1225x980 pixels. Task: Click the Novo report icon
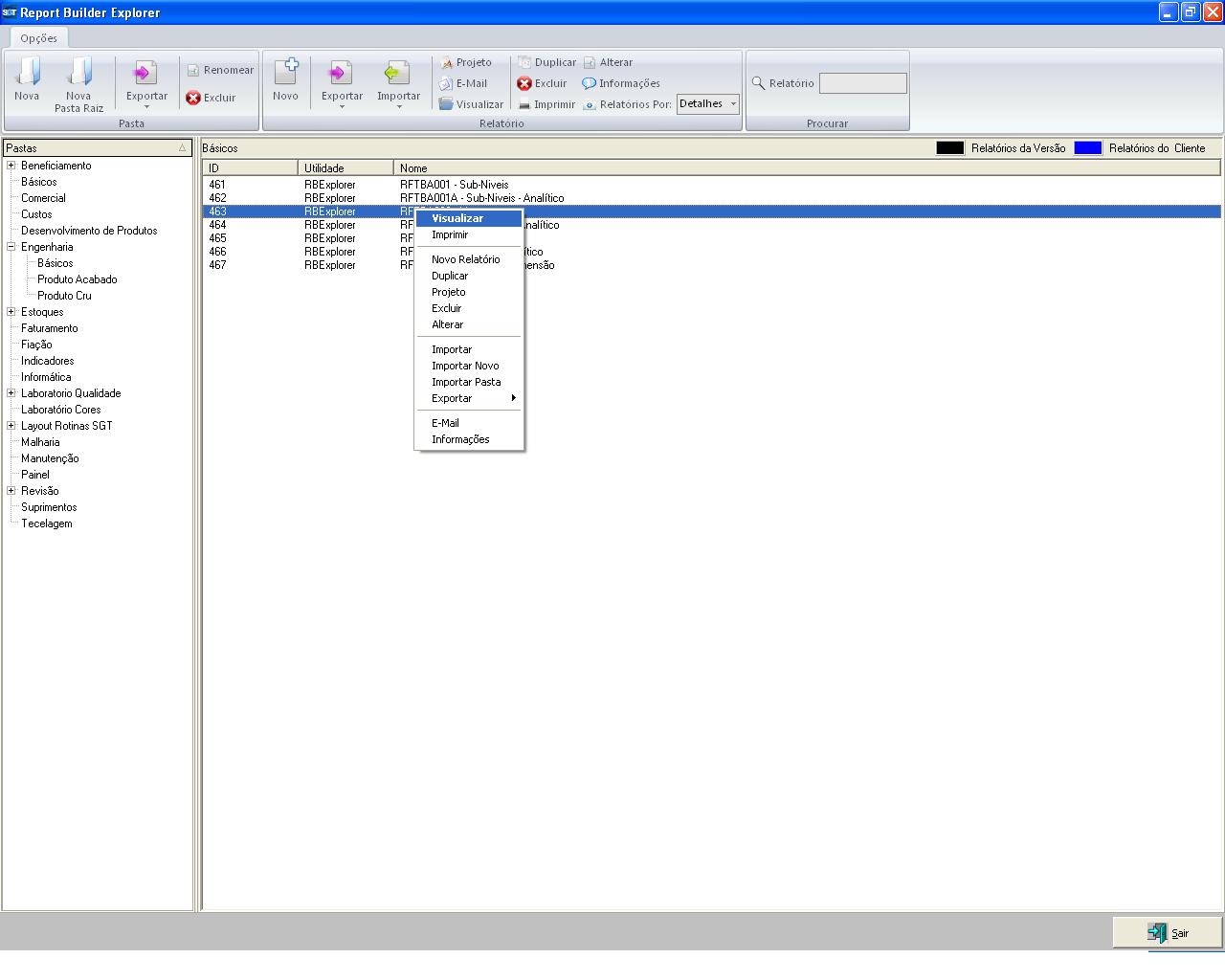[285, 73]
